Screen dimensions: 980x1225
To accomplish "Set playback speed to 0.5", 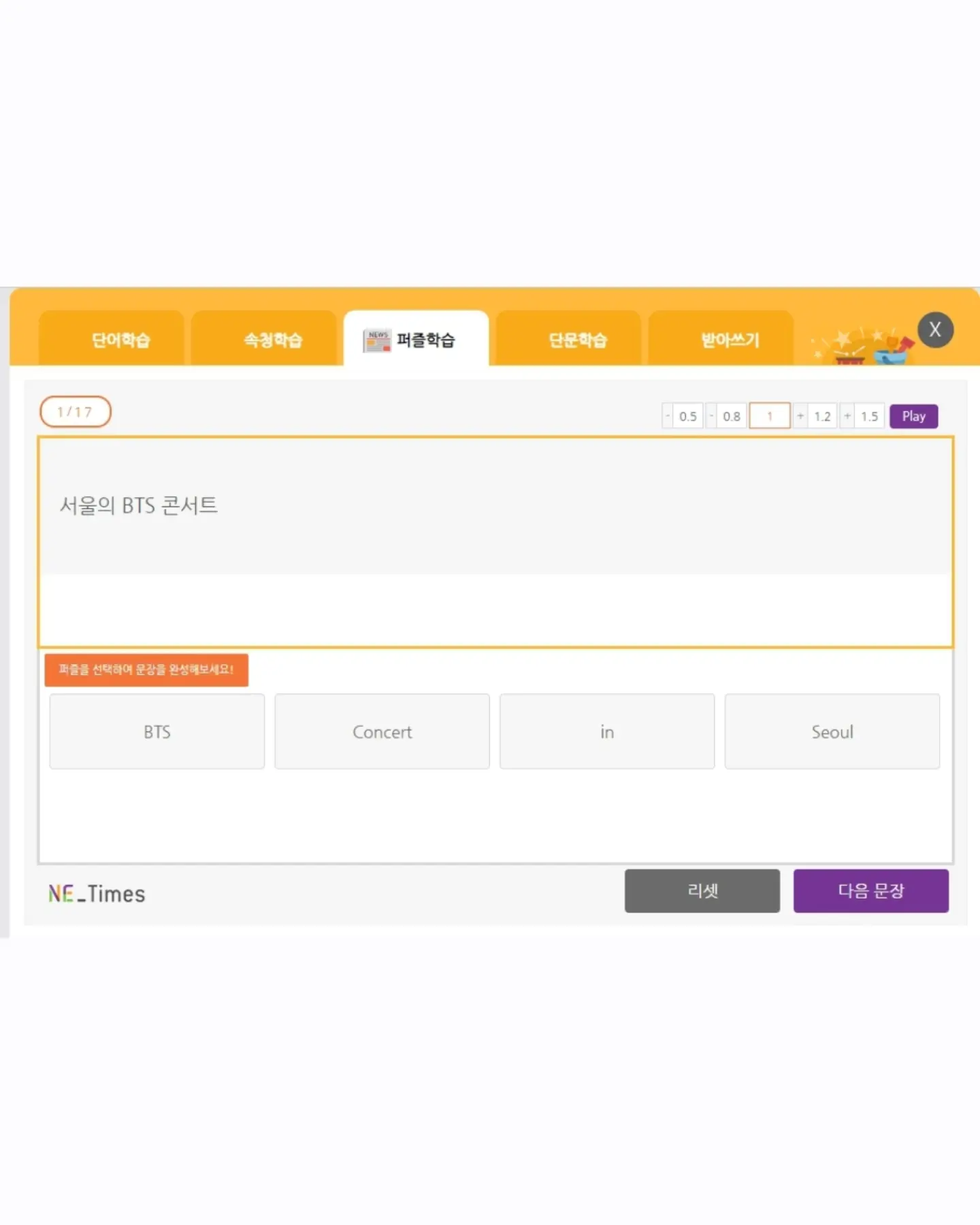I will (x=683, y=416).
